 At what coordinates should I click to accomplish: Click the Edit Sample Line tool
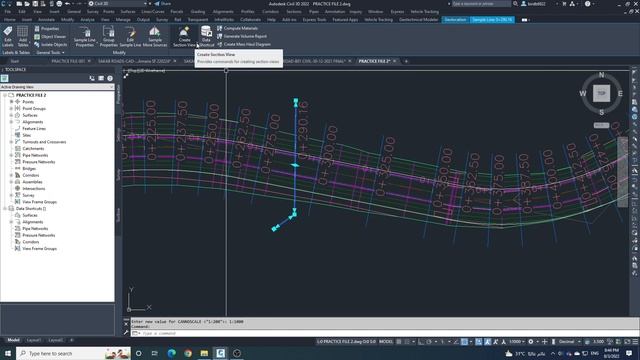(x=130, y=36)
